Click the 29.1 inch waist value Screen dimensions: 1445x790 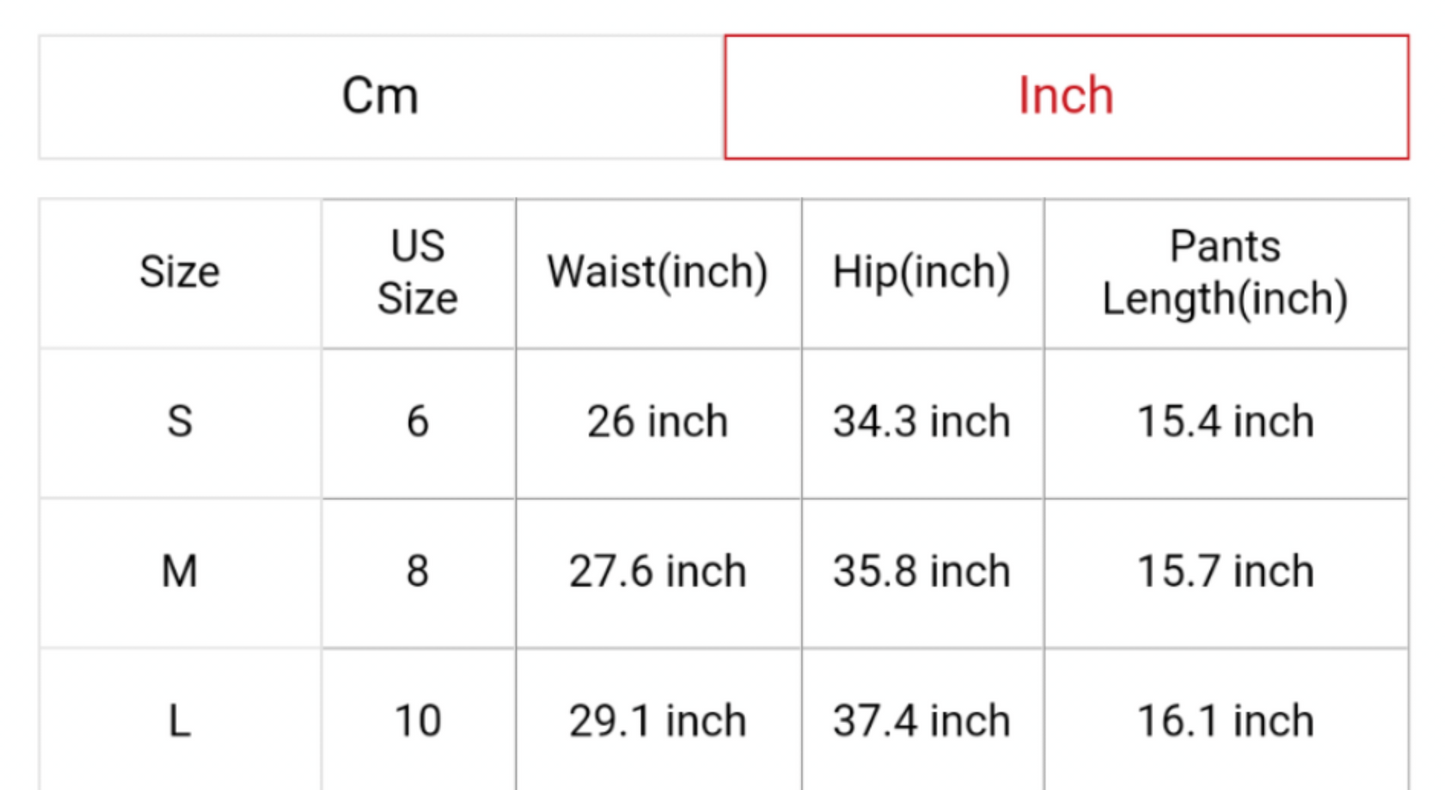pos(657,720)
